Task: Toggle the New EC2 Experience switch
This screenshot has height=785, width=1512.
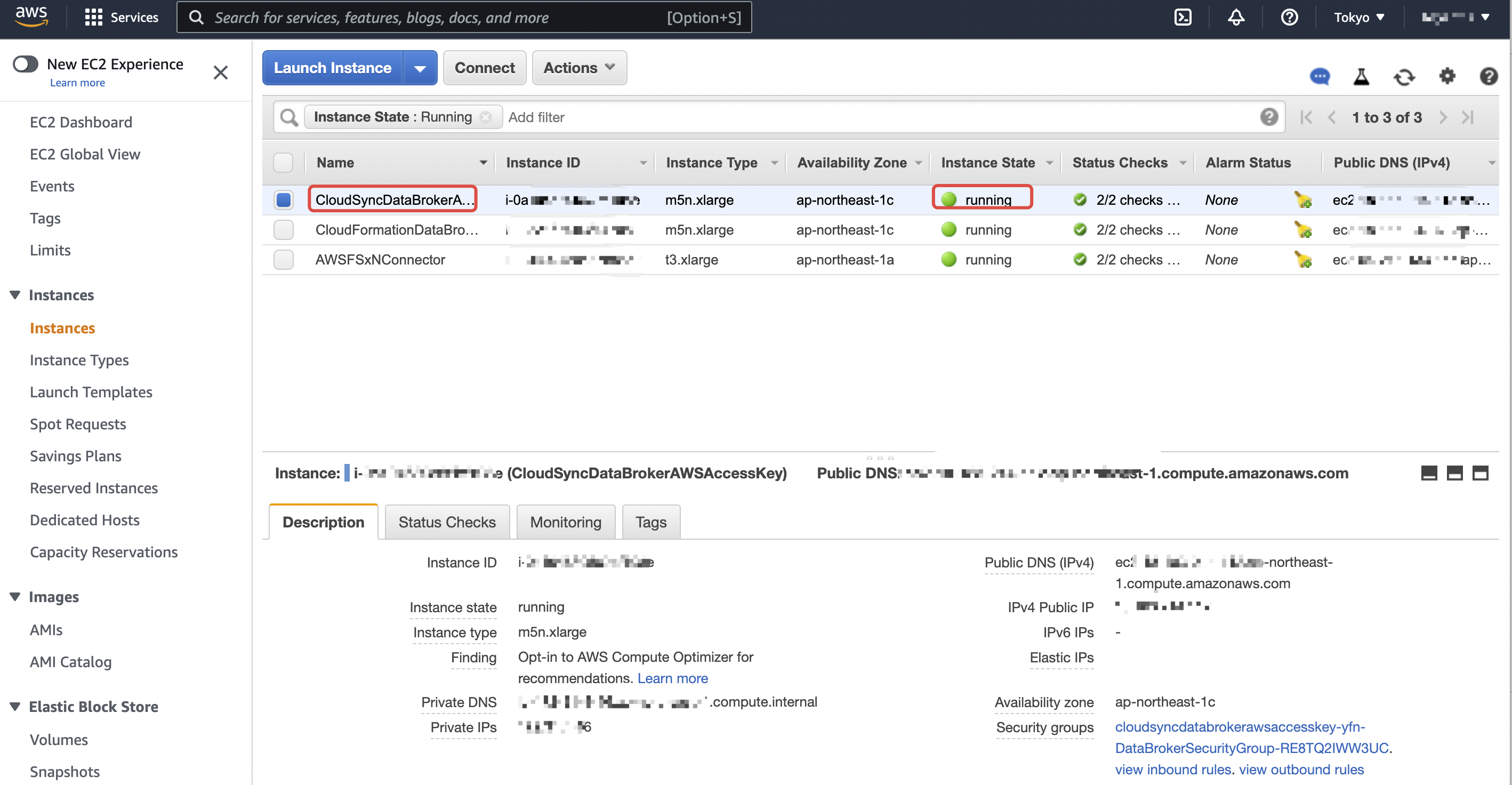Action: pyautogui.click(x=26, y=64)
